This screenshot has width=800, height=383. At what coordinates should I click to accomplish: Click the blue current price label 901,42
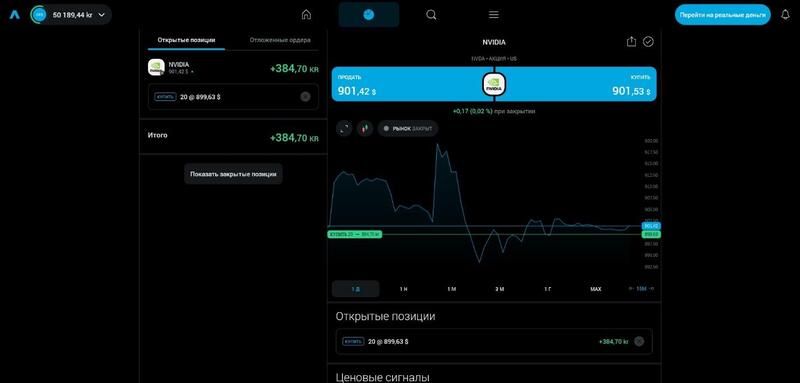[x=651, y=225]
